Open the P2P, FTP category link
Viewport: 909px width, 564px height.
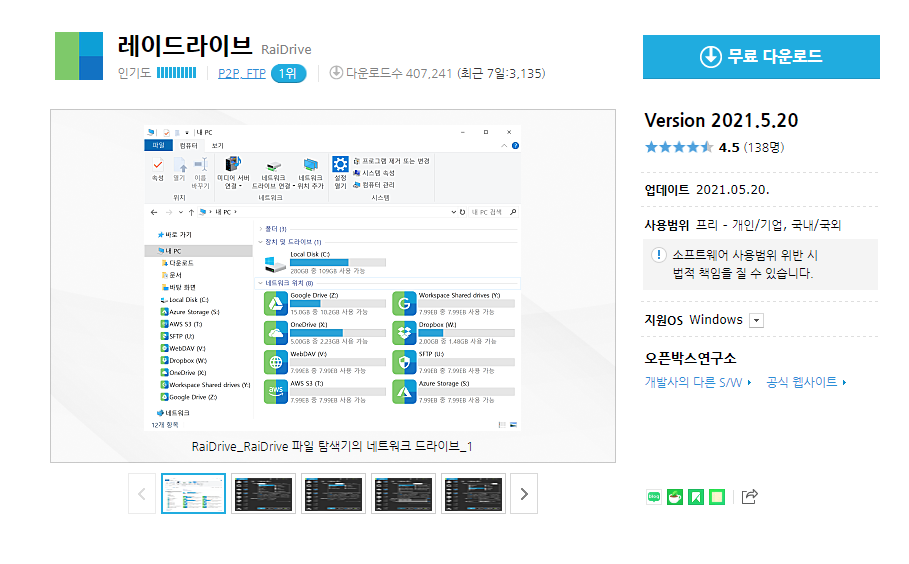pos(242,74)
